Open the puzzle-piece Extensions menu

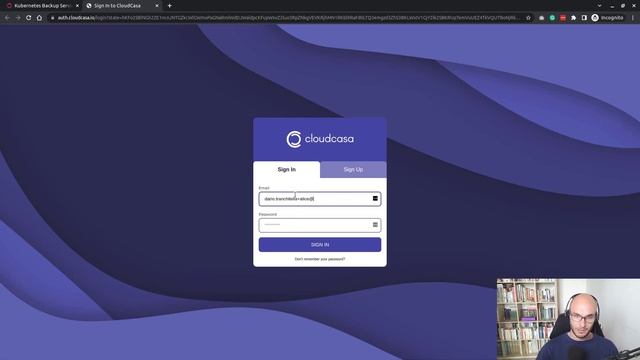(573, 18)
